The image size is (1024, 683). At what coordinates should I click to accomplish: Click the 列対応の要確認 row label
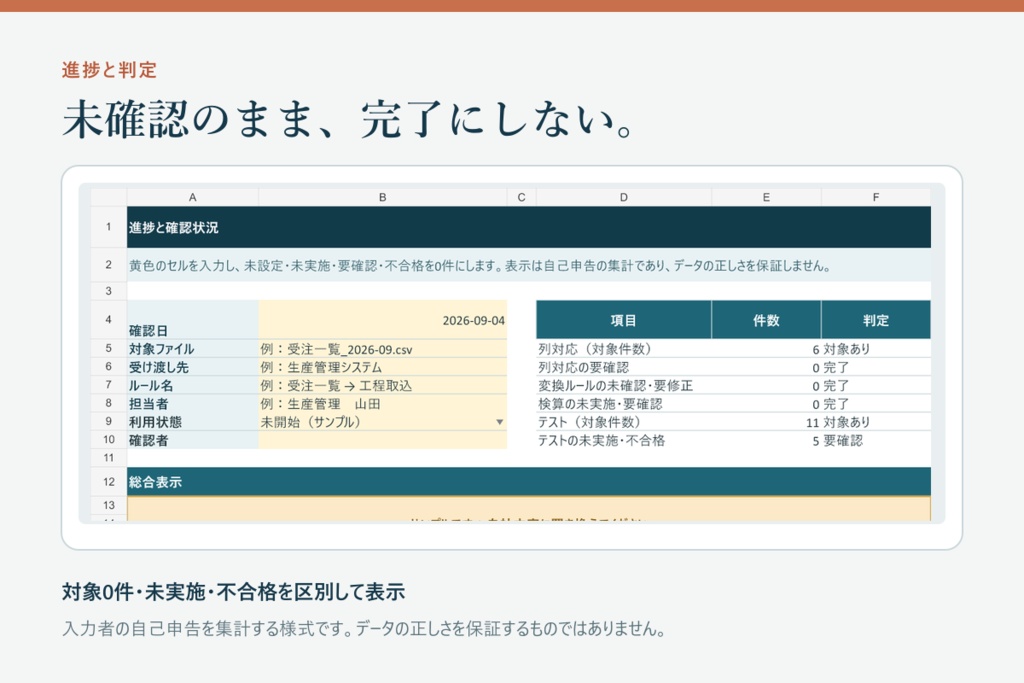pyautogui.click(x=624, y=367)
